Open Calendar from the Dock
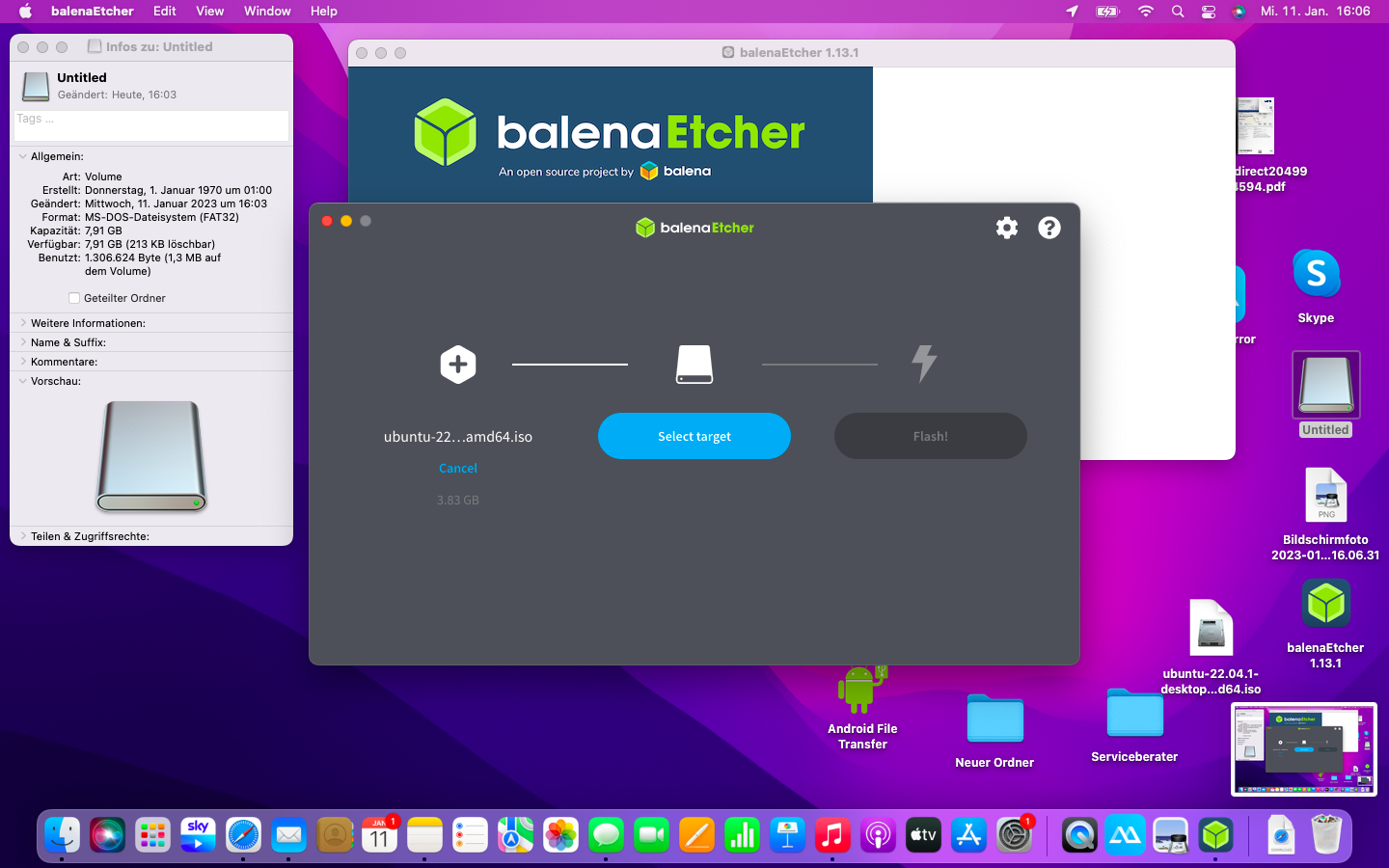This screenshot has width=1389, height=868. [379, 834]
